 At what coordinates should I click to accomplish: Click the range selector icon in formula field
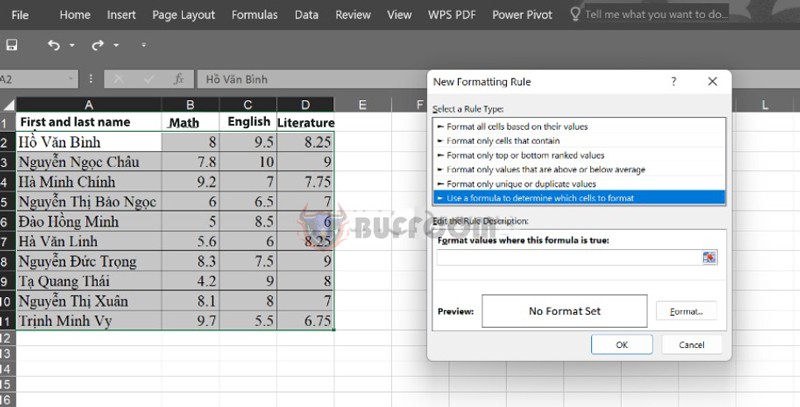tap(709, 258)
